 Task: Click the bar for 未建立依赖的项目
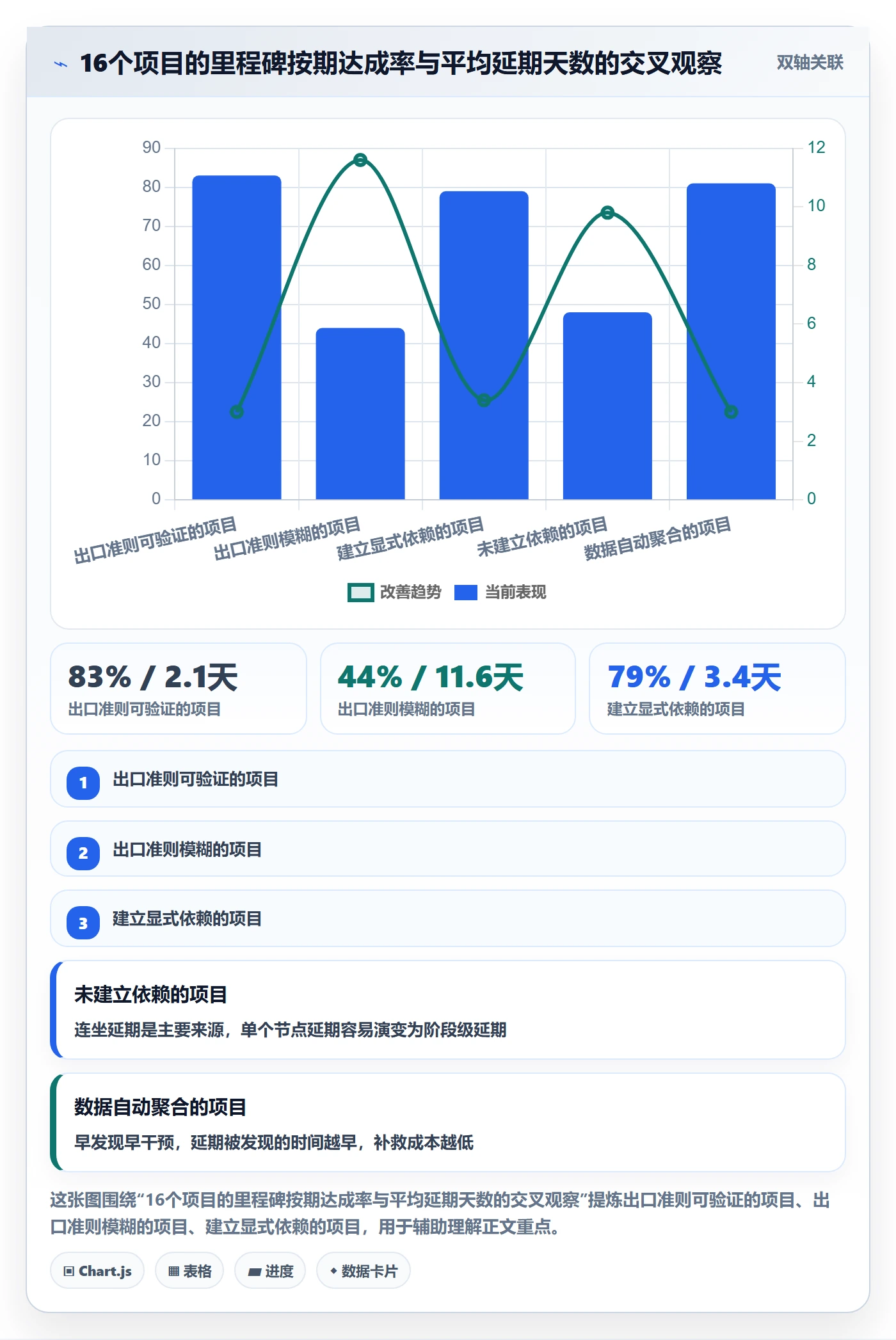coord(607,406)
